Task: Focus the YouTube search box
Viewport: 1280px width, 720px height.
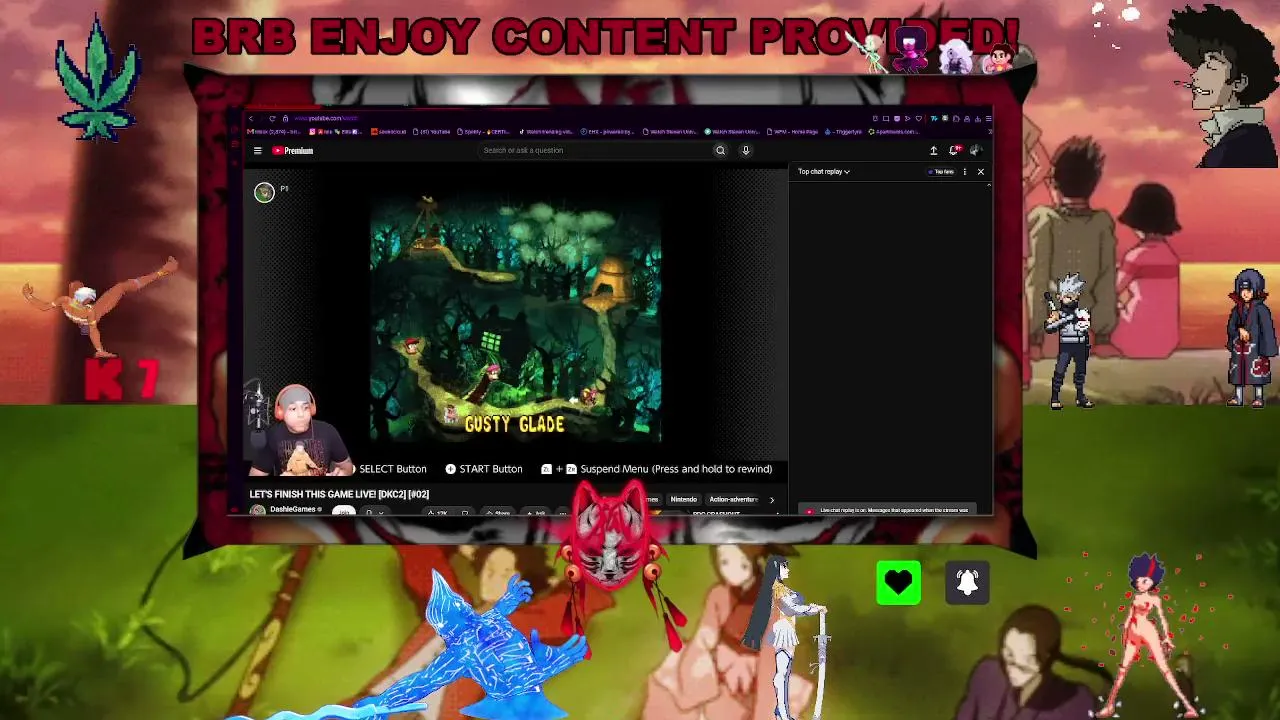Action: tap(595, 151)
